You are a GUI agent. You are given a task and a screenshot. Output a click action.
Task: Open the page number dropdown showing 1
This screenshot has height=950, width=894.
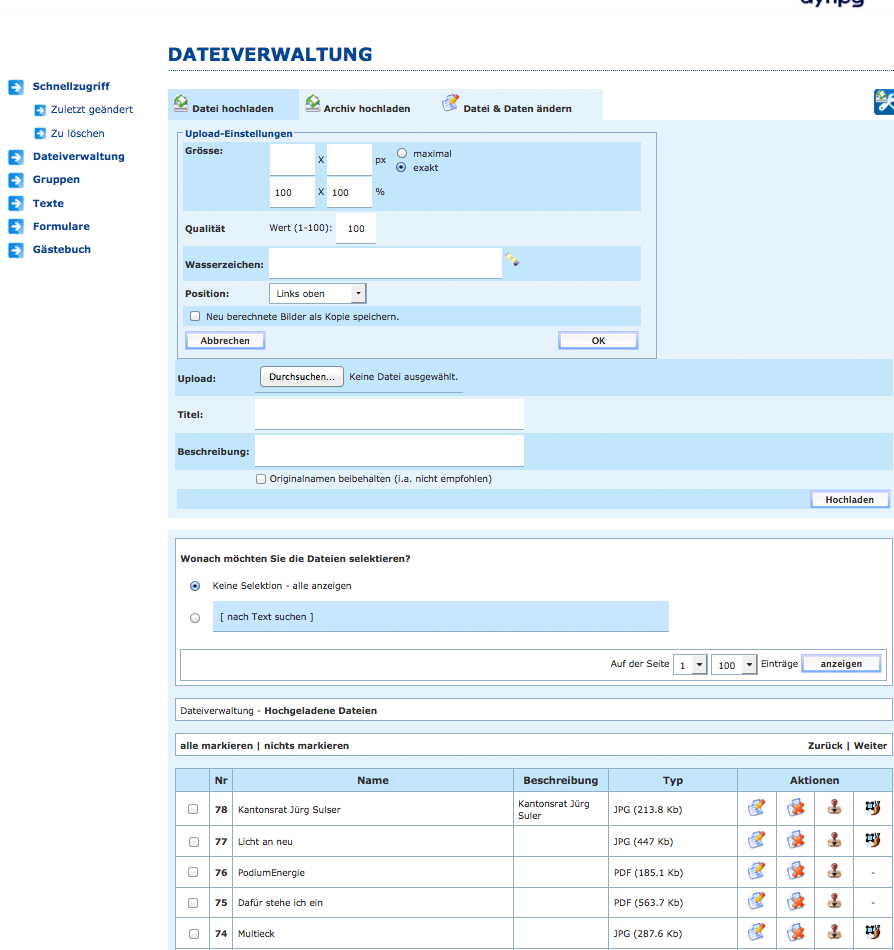point(690,665)
